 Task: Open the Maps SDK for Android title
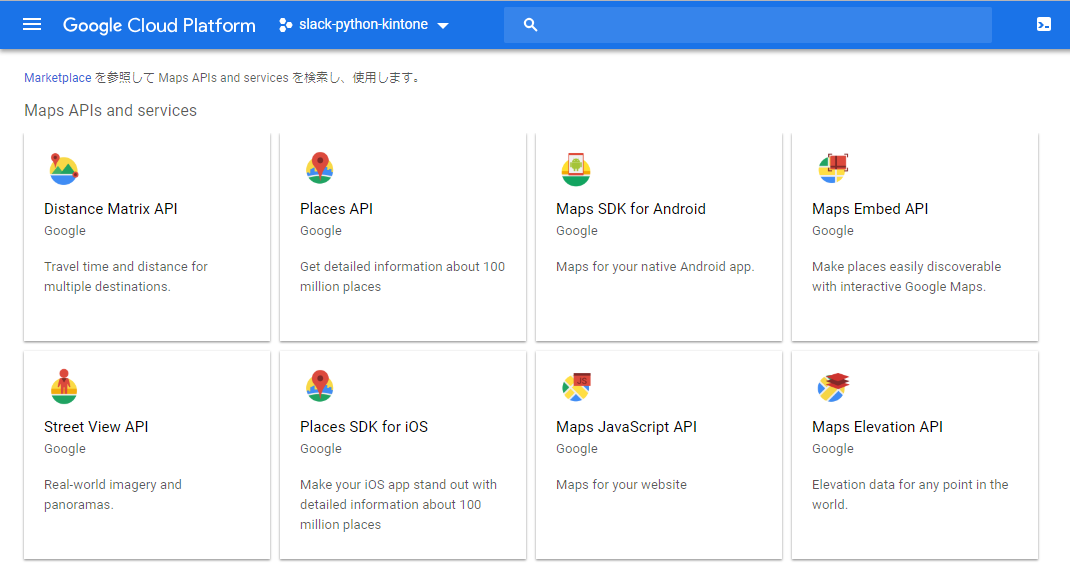click(631, 209)
